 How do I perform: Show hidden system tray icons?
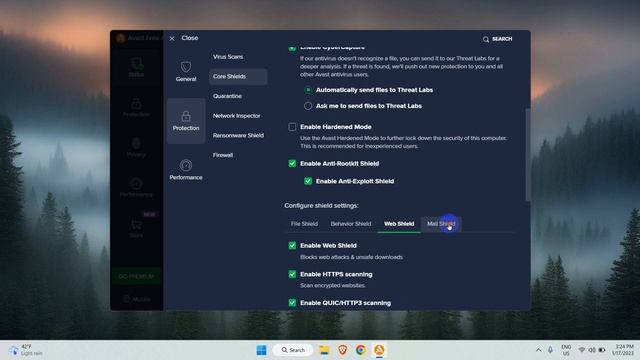(x=538, y=350)
